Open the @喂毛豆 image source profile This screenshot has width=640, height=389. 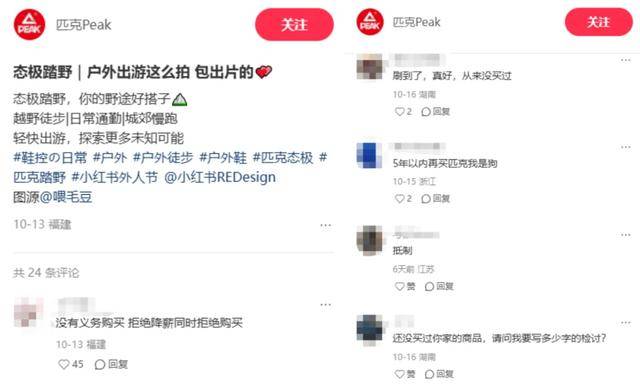pos(66,197)
